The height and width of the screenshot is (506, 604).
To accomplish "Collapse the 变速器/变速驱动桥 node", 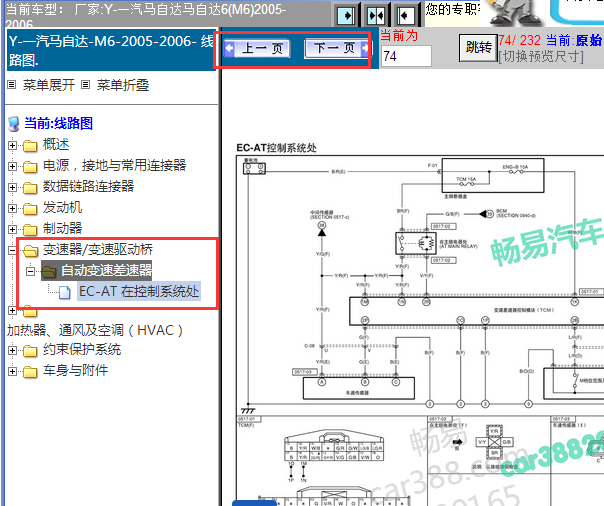I will click(x=12, y=250).
